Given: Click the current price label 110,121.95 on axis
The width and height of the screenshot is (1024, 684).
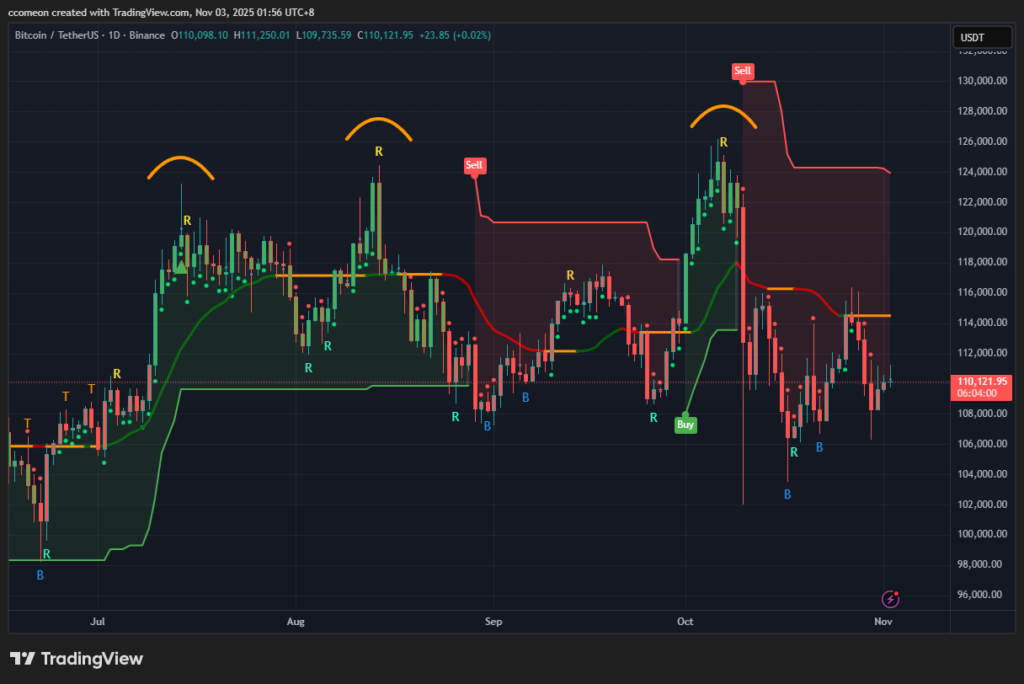Looking at the screenshot, I should coord(980,382).
